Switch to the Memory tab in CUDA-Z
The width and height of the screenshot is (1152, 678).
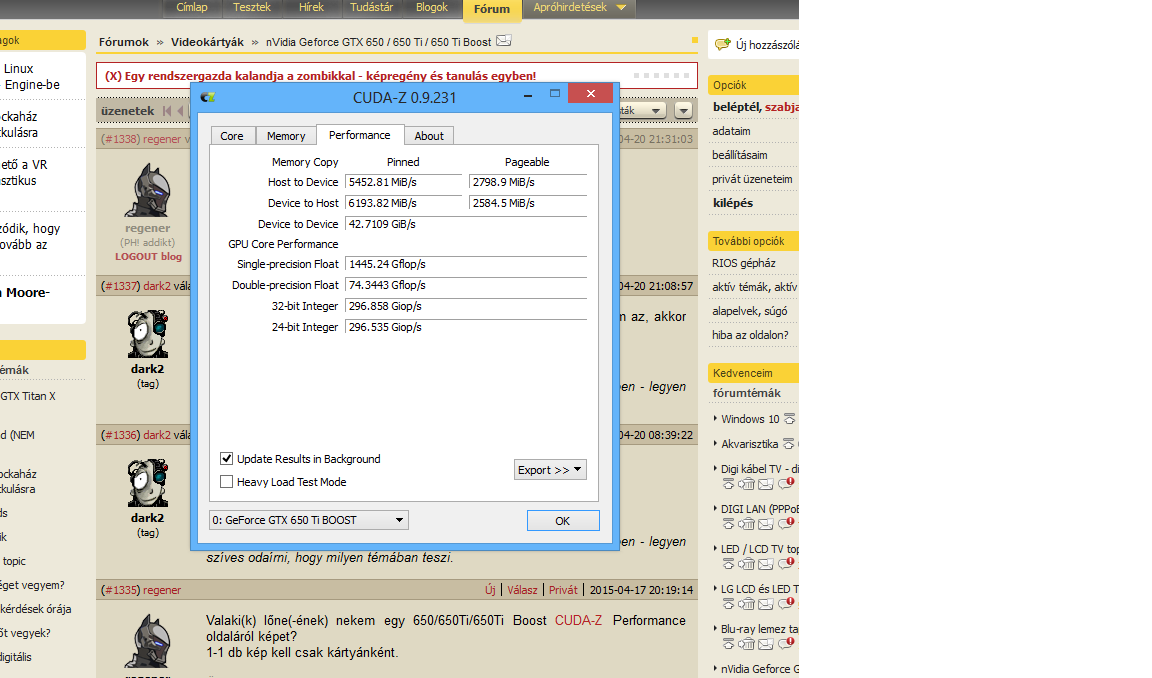(286, 136)
